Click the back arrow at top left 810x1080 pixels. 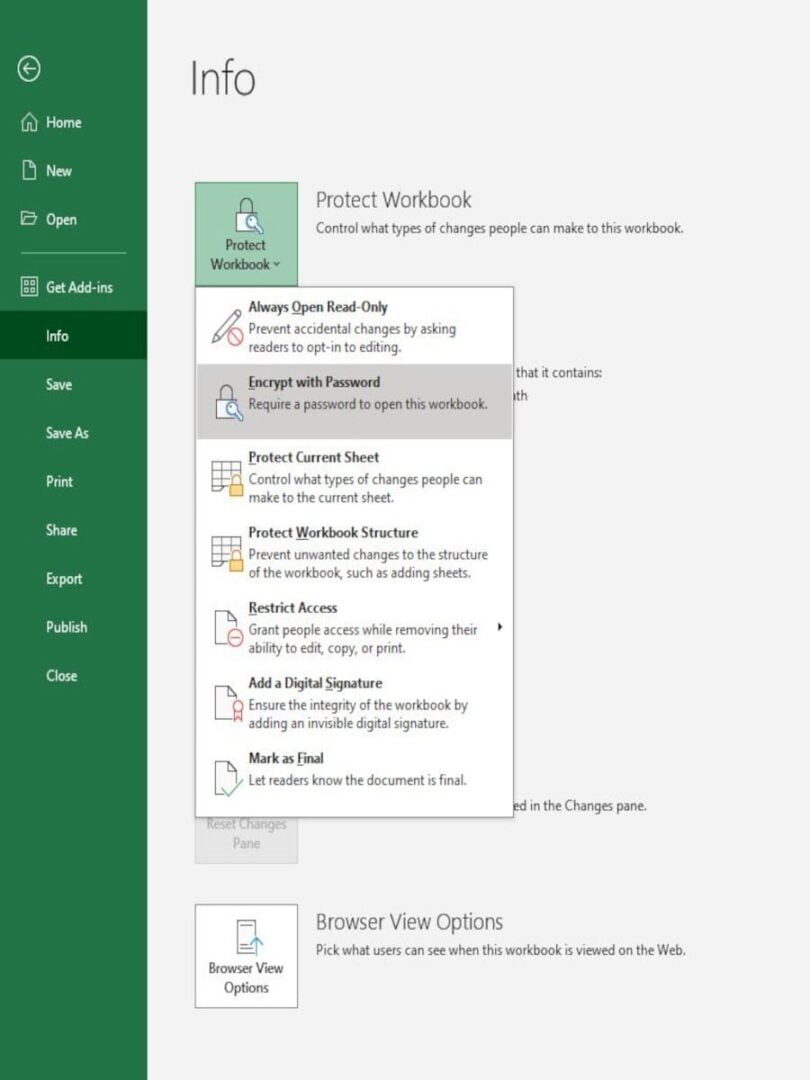coord(31,69)
